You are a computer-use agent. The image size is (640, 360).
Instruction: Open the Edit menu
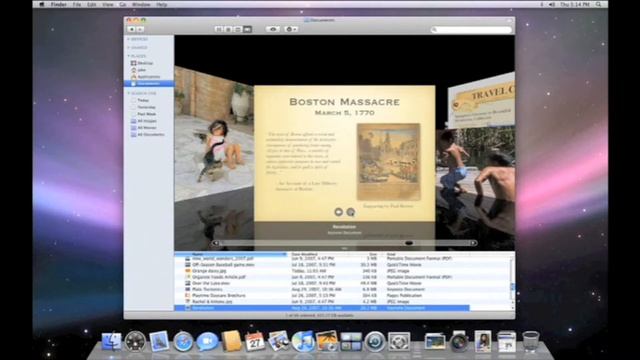coord(91,4)
